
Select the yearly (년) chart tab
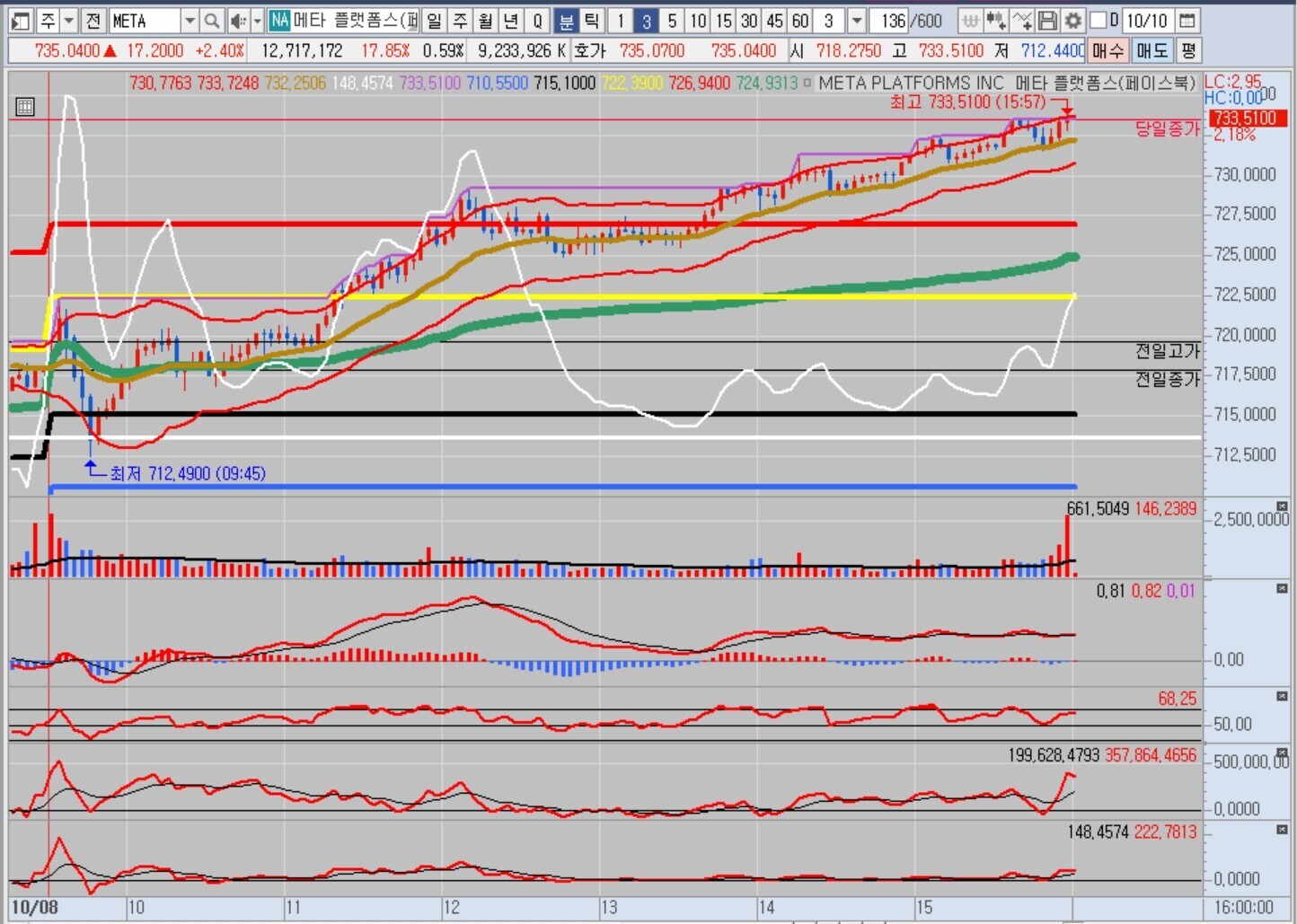click(511, 20)
